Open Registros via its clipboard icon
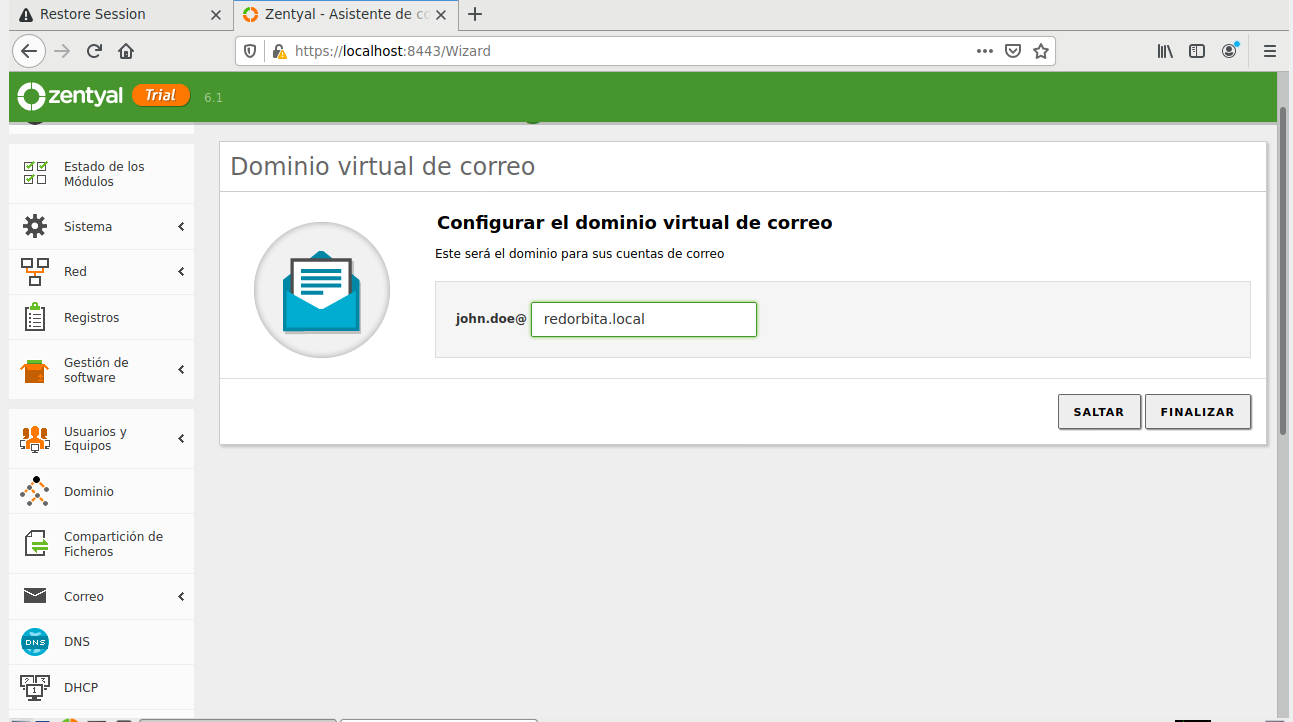Viewport: 1293px width, 722px height. tap(35, 318)
